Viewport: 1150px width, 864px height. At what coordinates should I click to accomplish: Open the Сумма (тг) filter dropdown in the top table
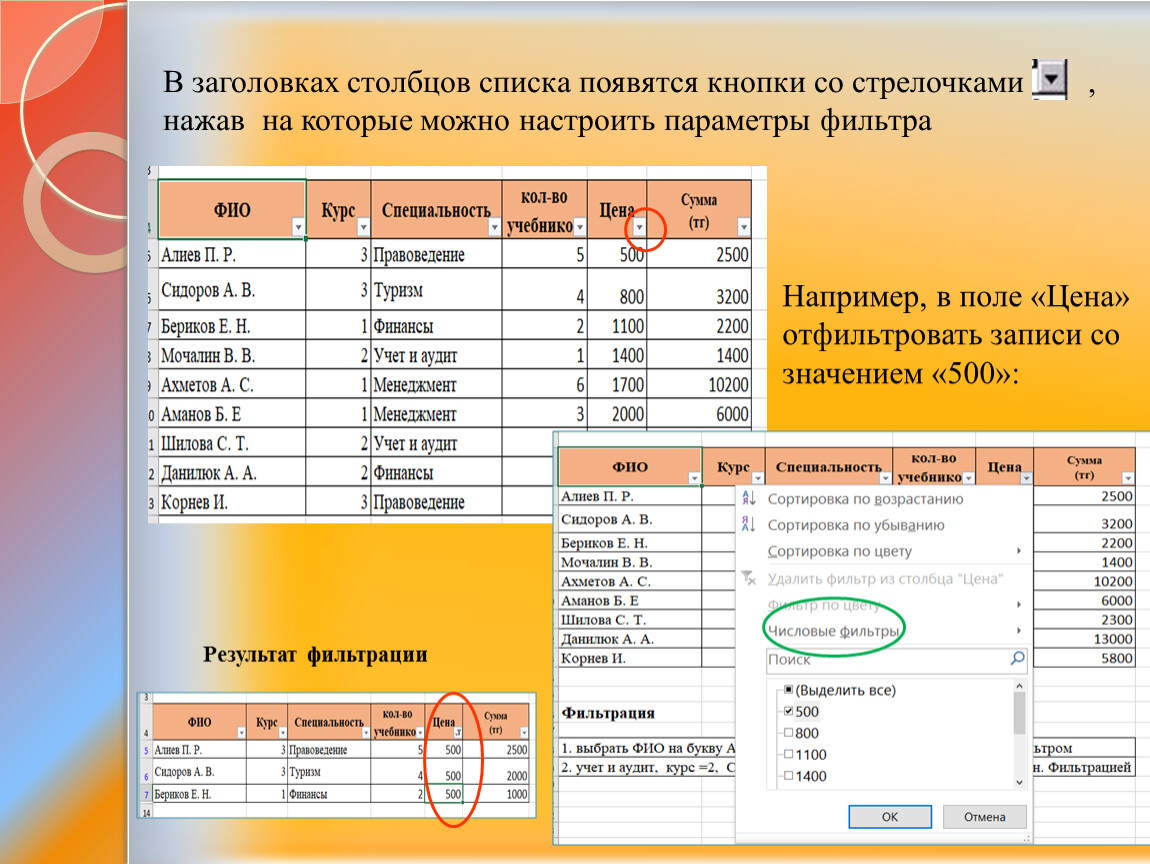pos(743,227)
